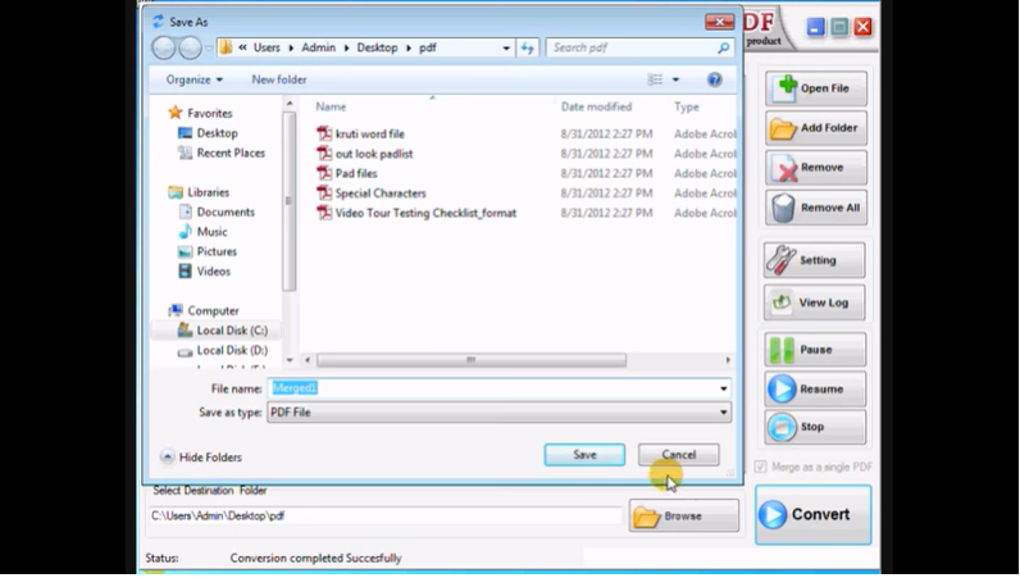1020x578 pixels.
Task: Open the Organize menu
Action: [x=190, y=79]
